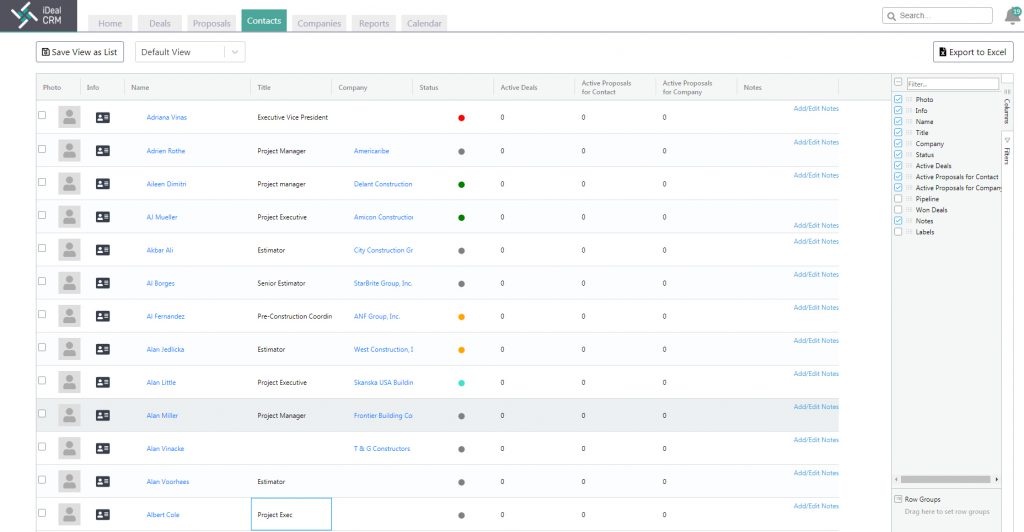
Task: Open Frontier Building company link
Action: [383, 416]
